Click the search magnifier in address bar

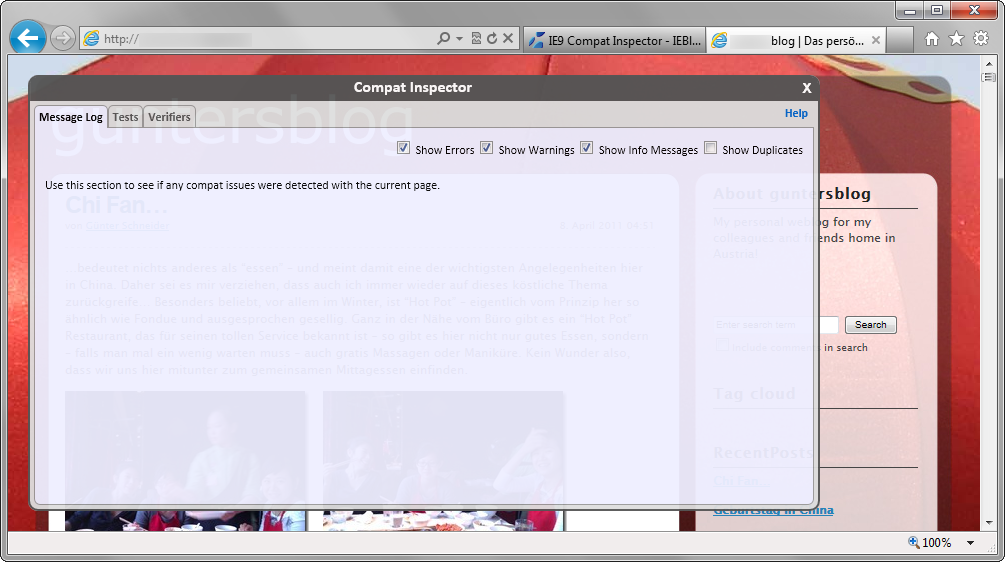[444, 39]
